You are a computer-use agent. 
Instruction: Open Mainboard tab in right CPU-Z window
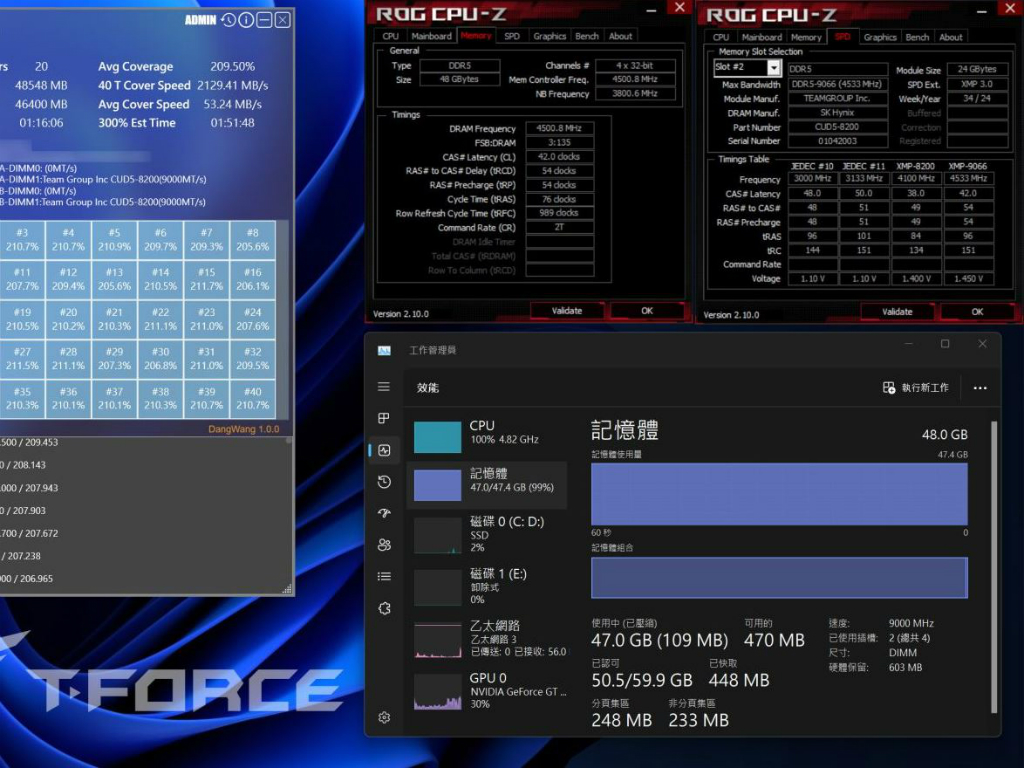pos(761,38)
